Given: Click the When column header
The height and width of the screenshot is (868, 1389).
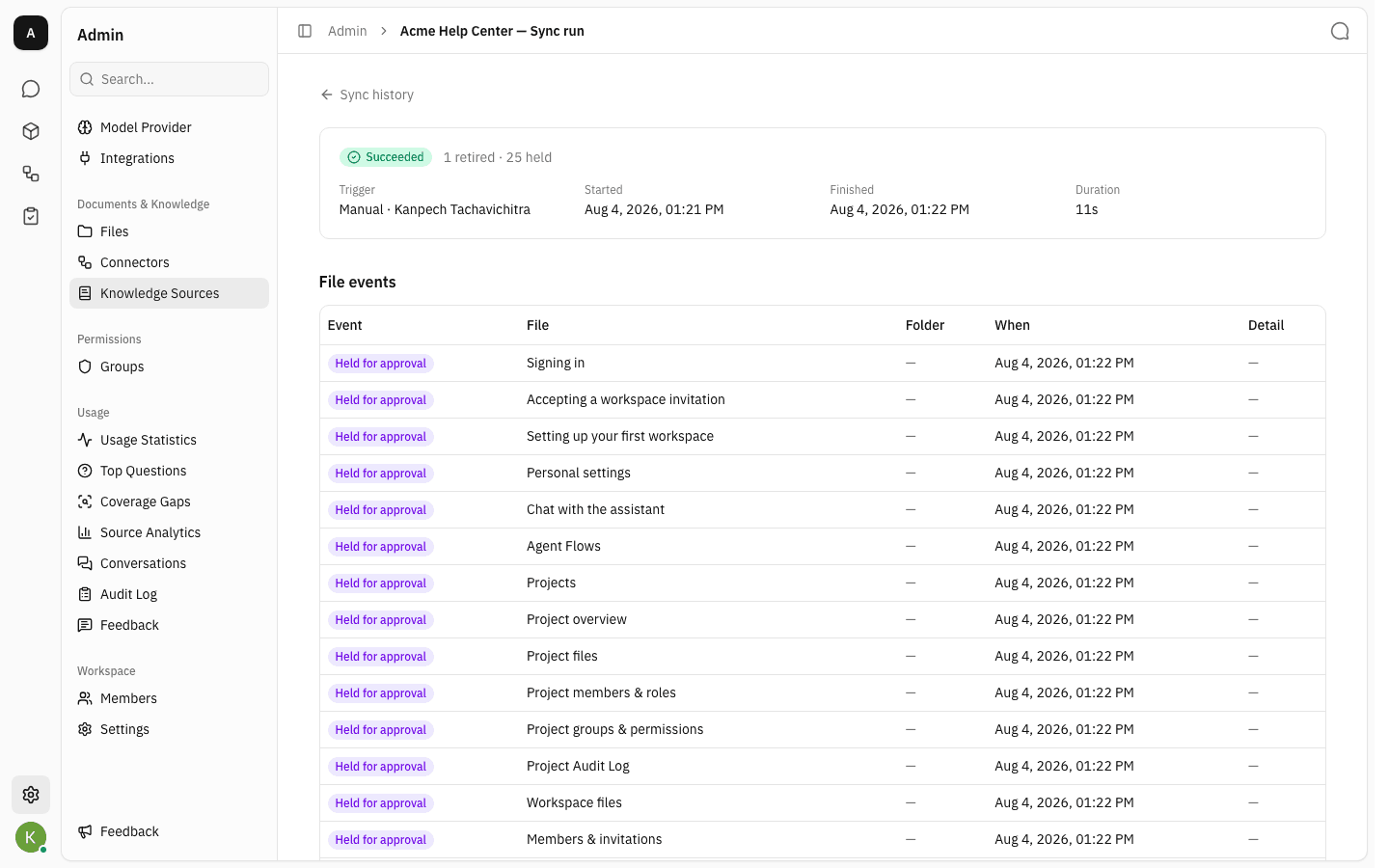Looking at the screenshot, I should [1012, 325].
